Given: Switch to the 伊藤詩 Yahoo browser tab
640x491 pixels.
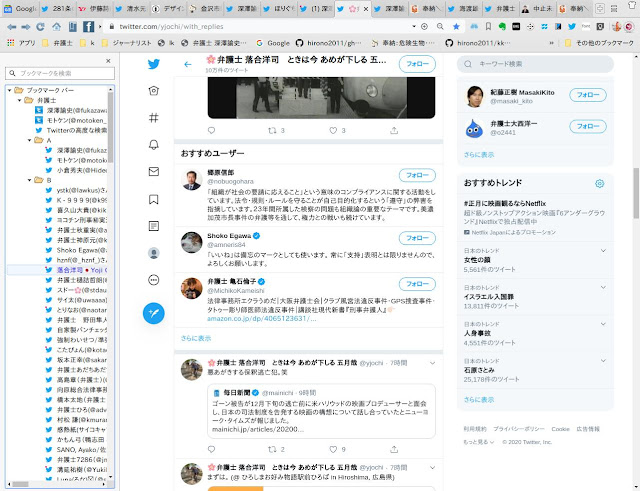Looking at the screenshot, I should (x=93, y=9).
